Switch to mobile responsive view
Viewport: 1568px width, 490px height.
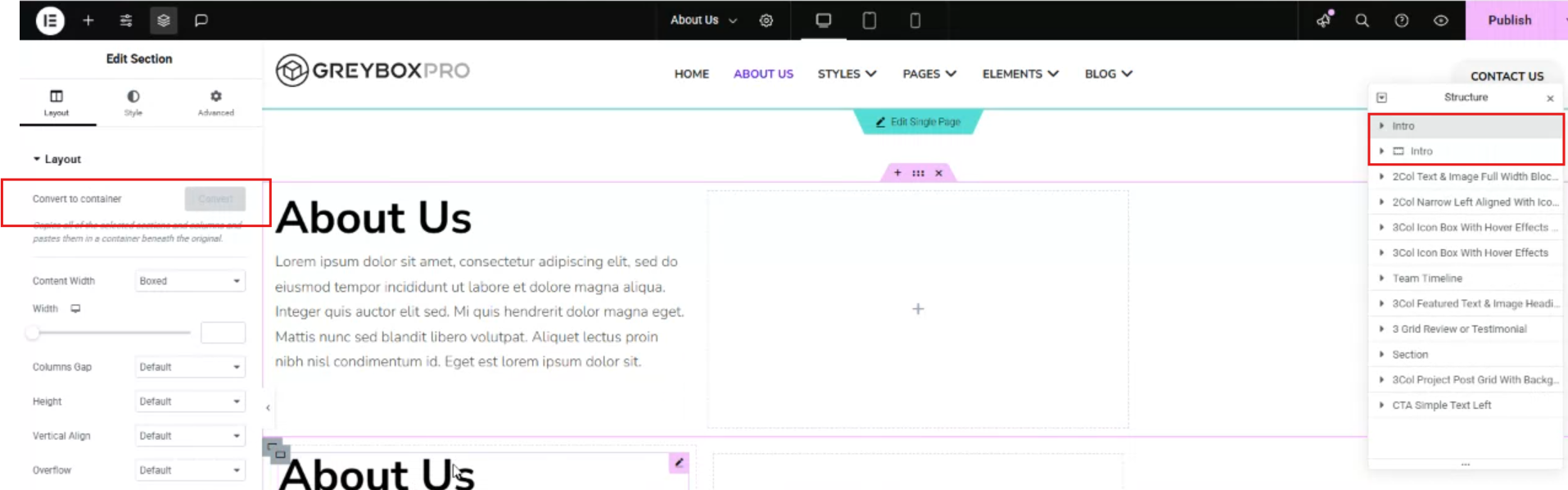click(915, 20)
